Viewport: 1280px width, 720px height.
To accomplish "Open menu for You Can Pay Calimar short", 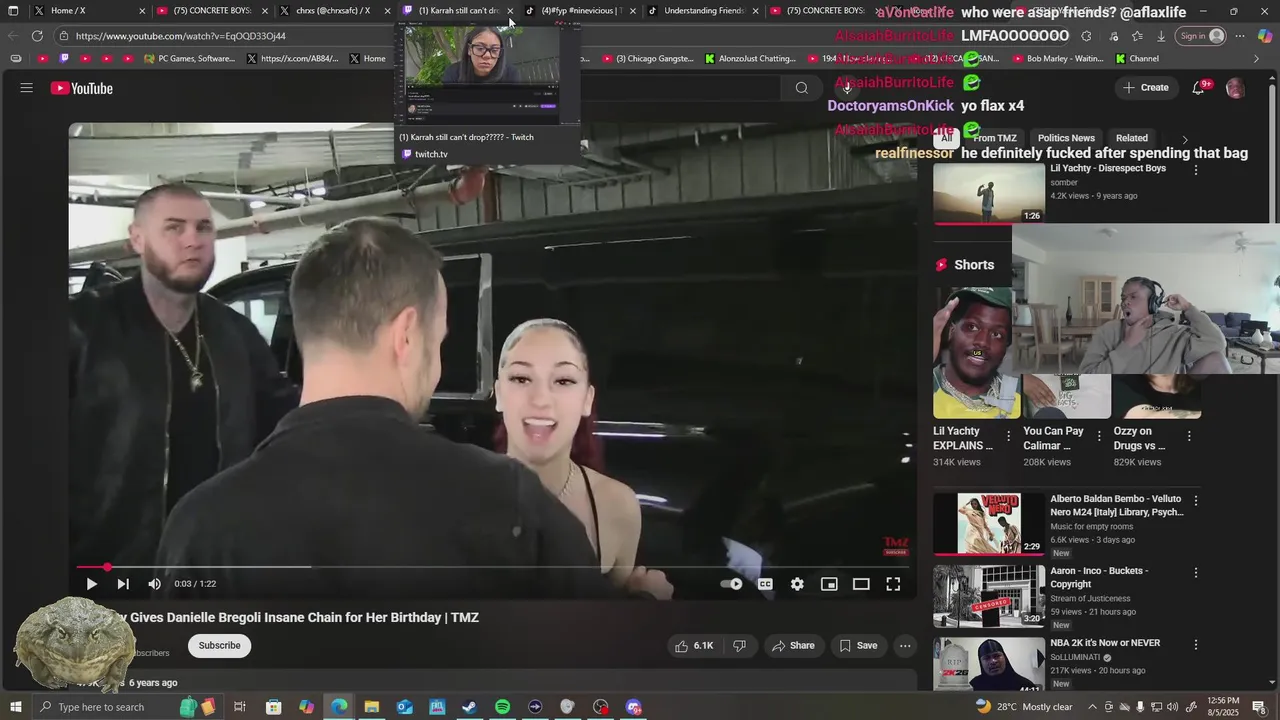I will point(1099,436).
